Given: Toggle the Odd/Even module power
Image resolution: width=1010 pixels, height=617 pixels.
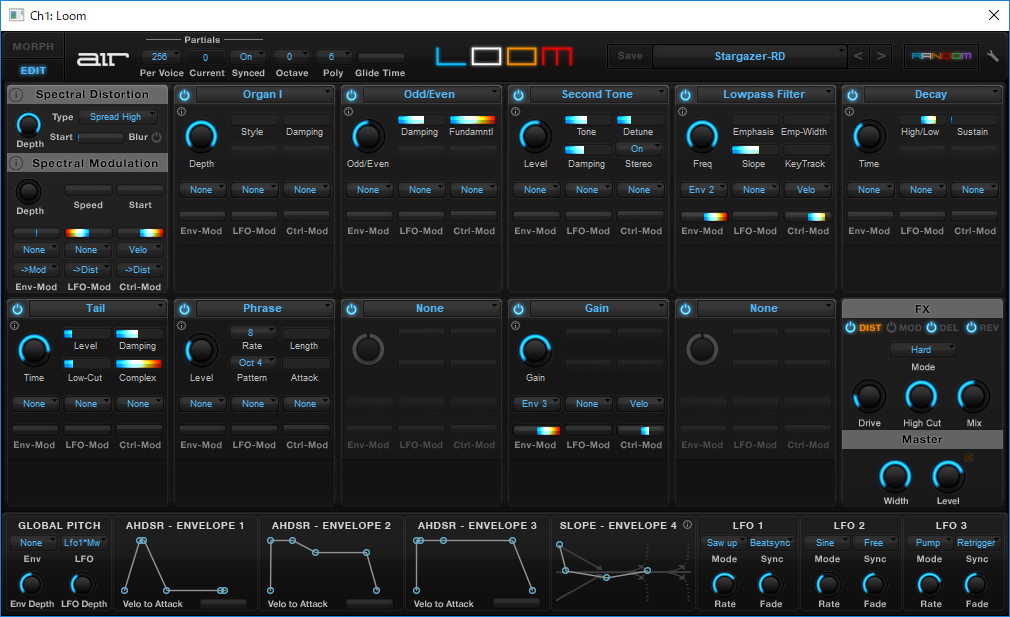Looking at the screenshot, I should point(351,95).
